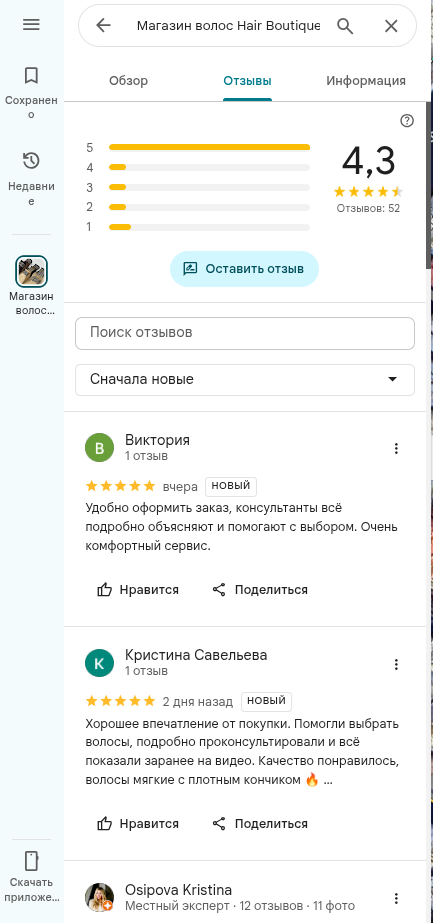Viewport: 433px width, 923px height.
Task: Click the Оставить отзыв button
Action: (x=244, y=269)
